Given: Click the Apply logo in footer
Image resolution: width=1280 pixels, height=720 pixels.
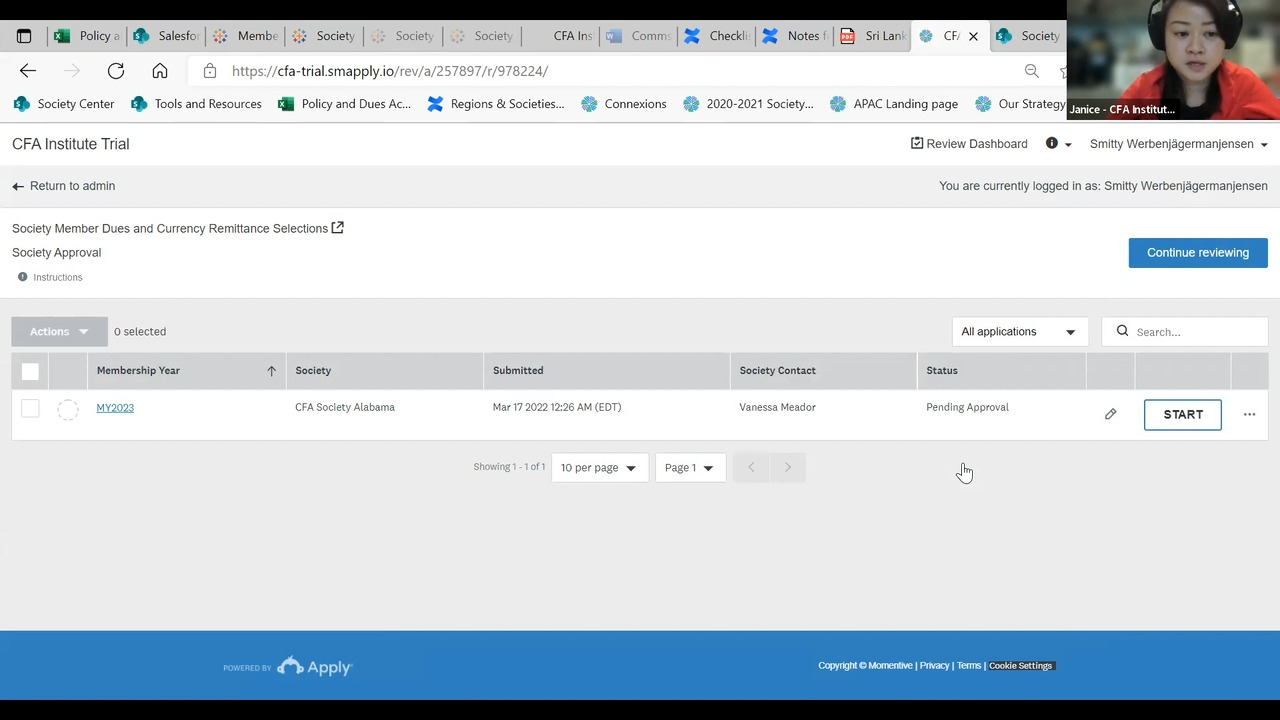Looking at the screenshot, I should click(x=314, y=667).
